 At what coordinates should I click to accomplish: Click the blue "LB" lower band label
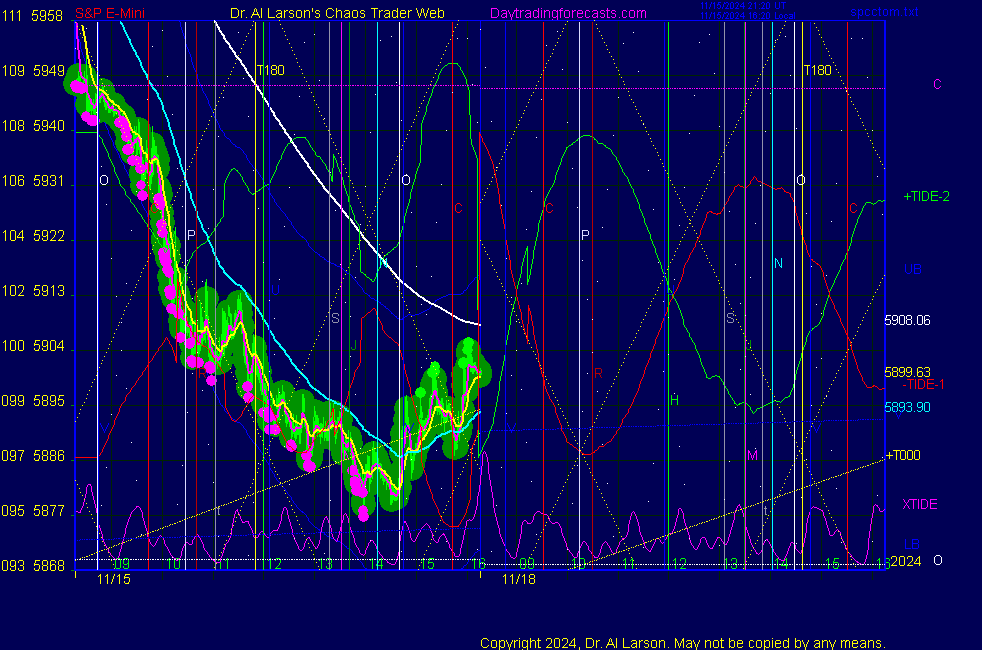click(912, 544)
